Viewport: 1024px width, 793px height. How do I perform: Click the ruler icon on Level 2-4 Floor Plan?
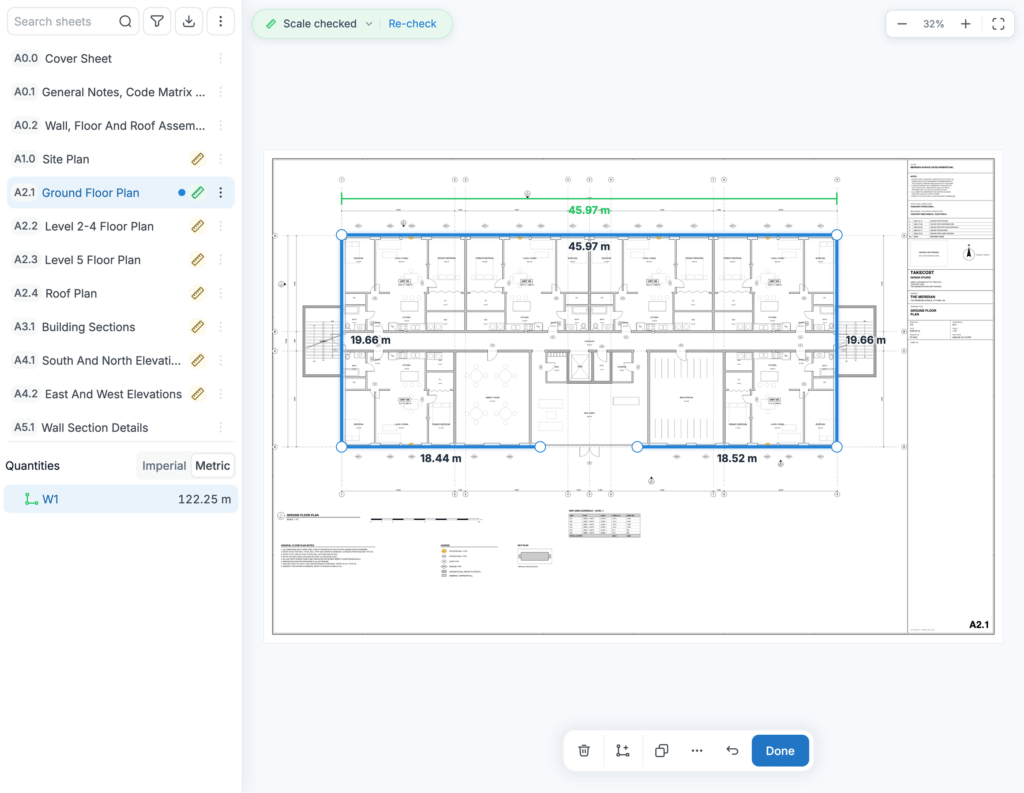[197, 226]
